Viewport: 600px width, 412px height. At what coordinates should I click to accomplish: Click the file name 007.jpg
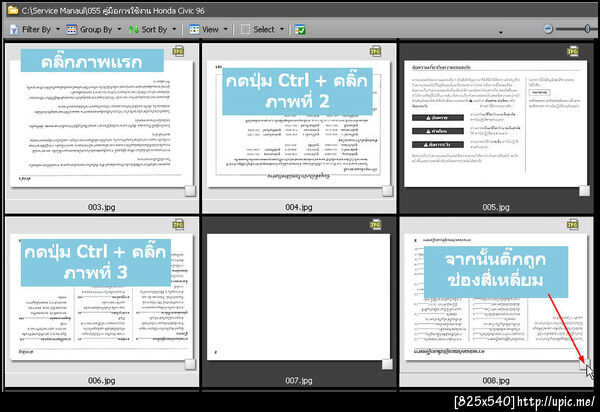(x=298, y=380)
